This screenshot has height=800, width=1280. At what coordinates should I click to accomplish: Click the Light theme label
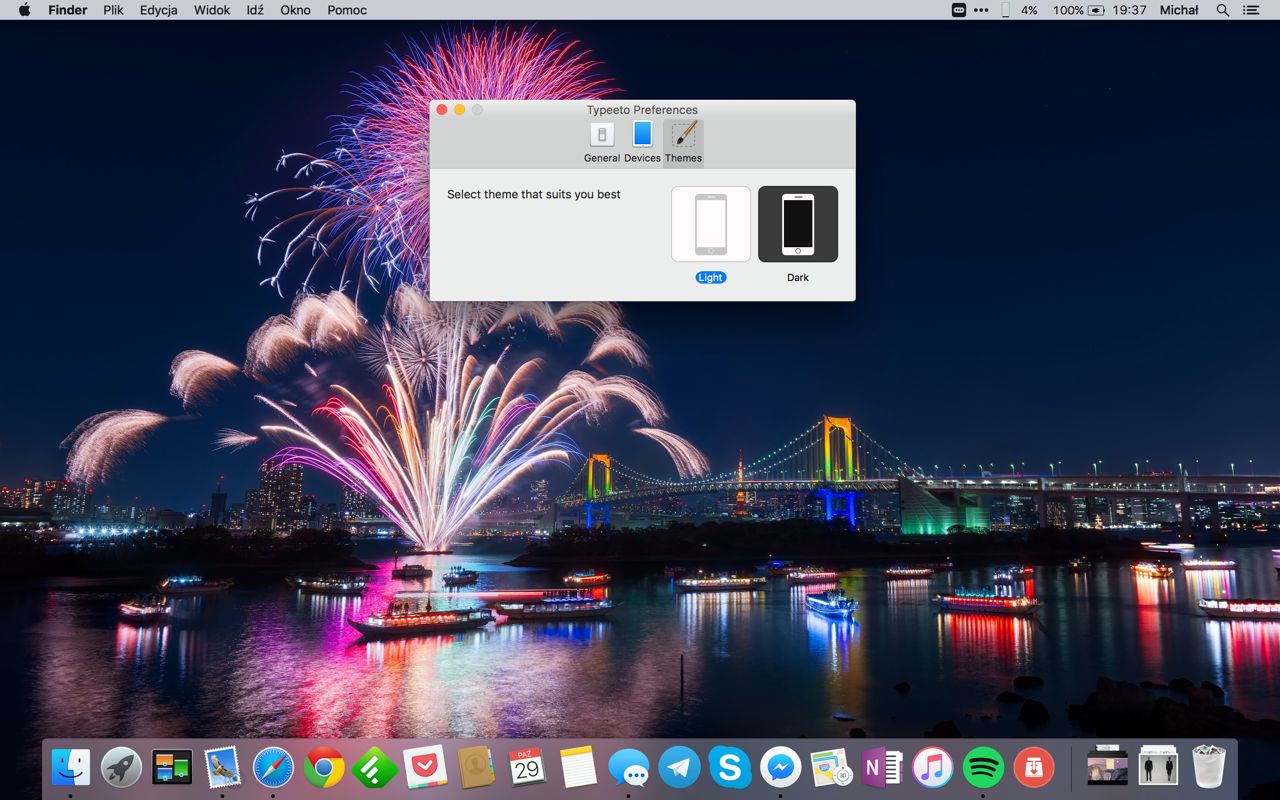711,278
